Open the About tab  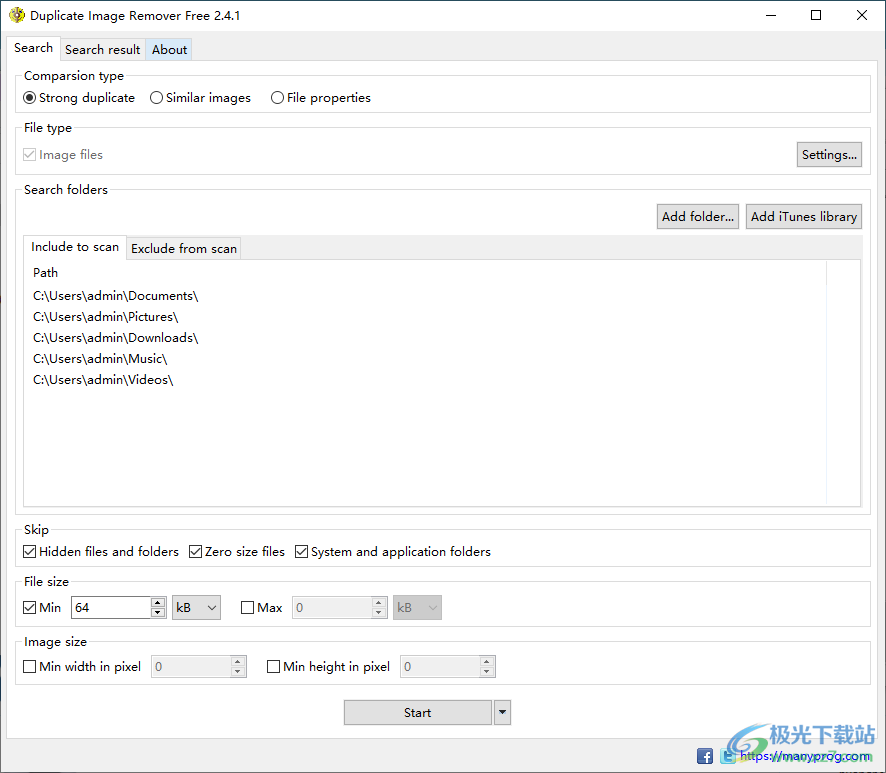coord(169,50)
